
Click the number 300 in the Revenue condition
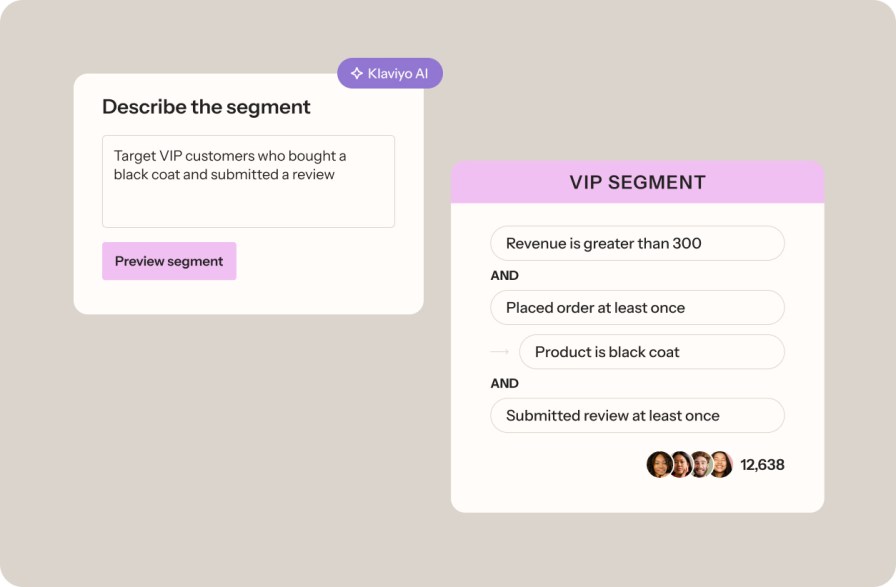pos(687,243)
